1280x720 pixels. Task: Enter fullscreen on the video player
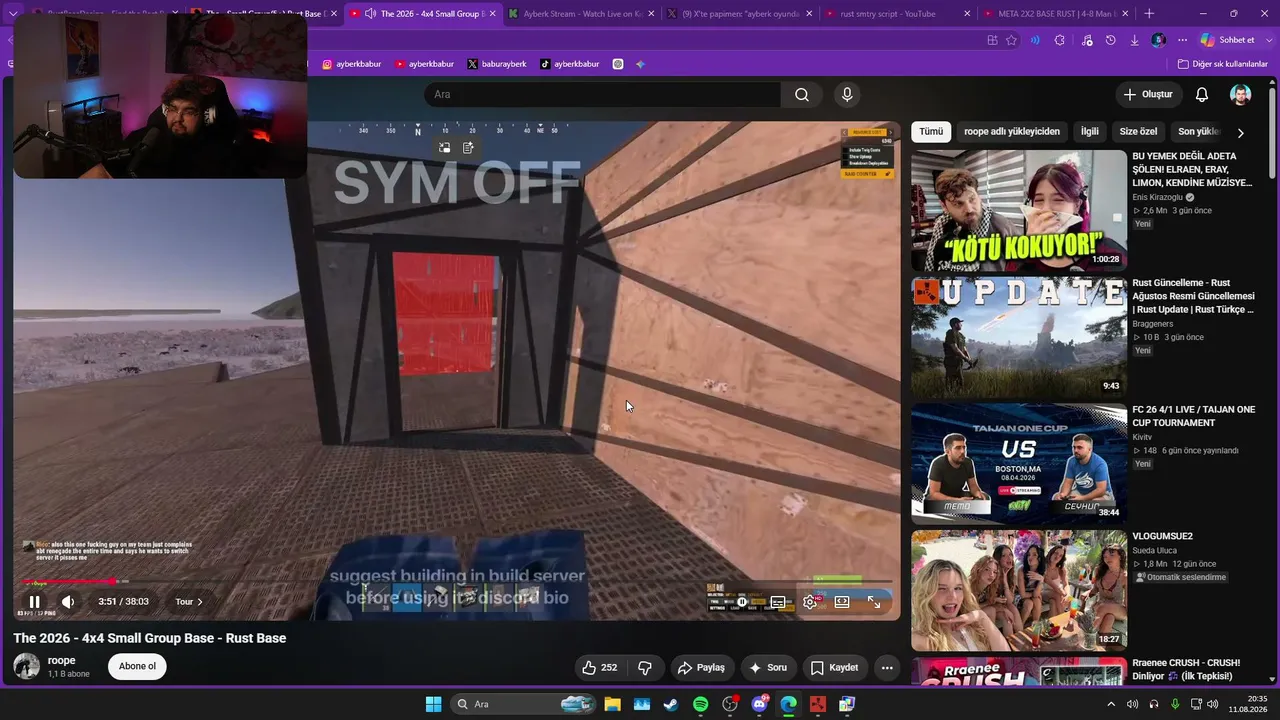[874, 602]
